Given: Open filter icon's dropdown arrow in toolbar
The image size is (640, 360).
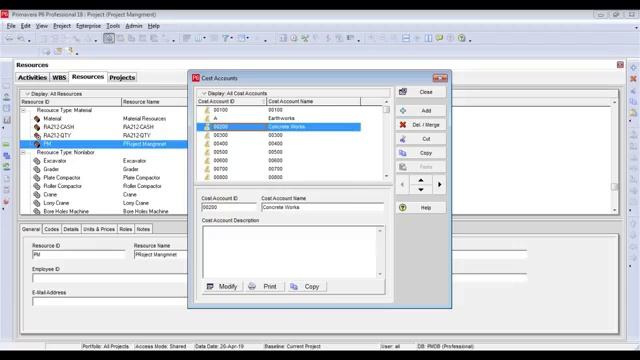Looking at the screenshot, I should [231, 38].
